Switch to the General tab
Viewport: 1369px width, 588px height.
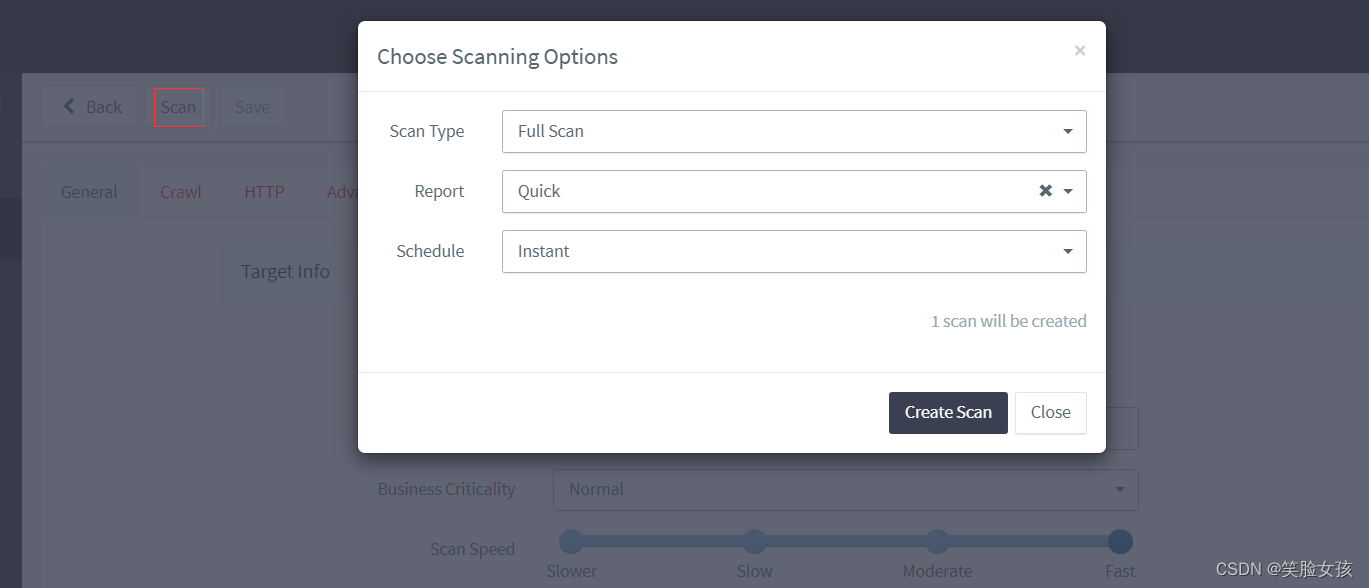point(89,192)
